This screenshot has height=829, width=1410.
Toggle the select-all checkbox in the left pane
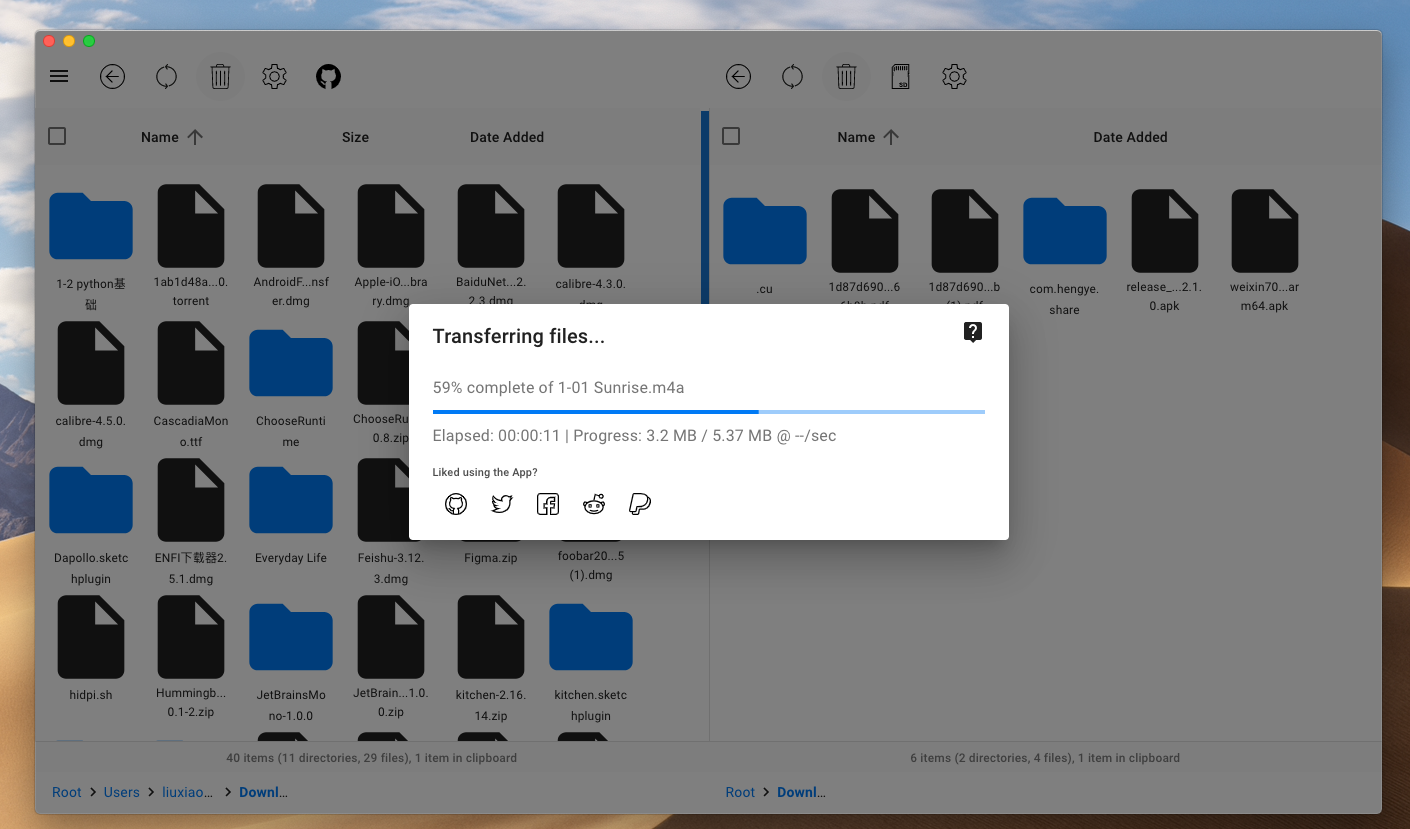(57, 136)
